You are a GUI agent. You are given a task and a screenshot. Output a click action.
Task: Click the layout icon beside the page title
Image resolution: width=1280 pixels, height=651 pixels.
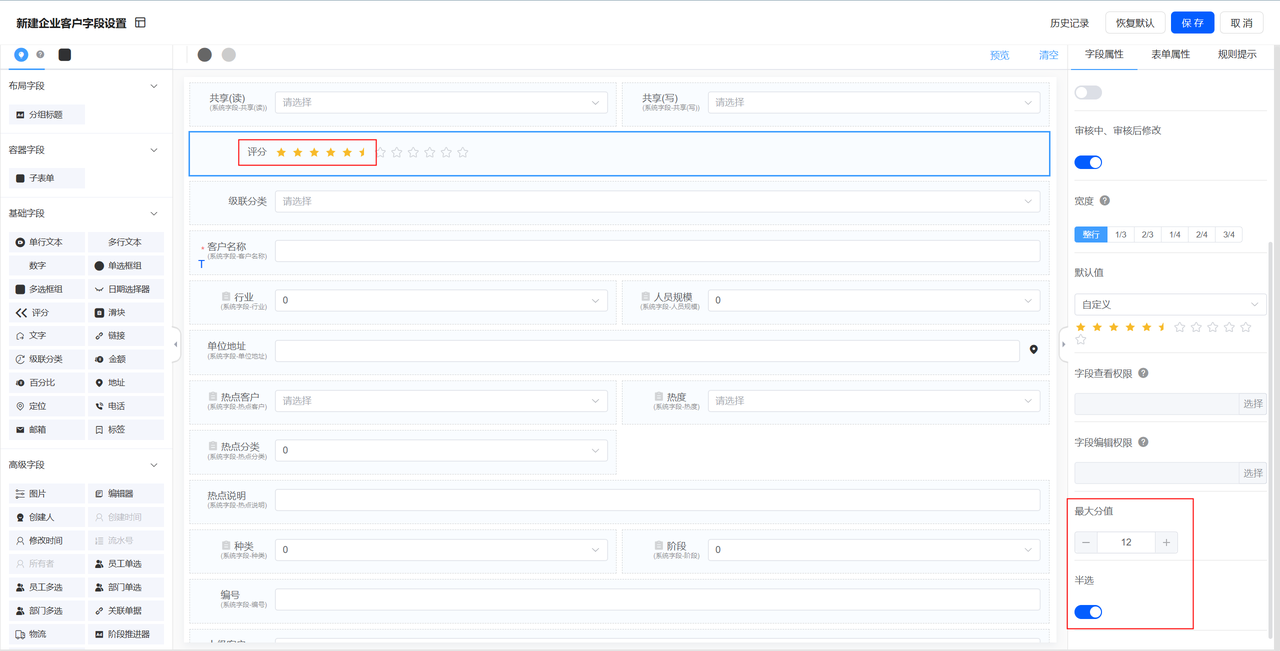(140, 23)
